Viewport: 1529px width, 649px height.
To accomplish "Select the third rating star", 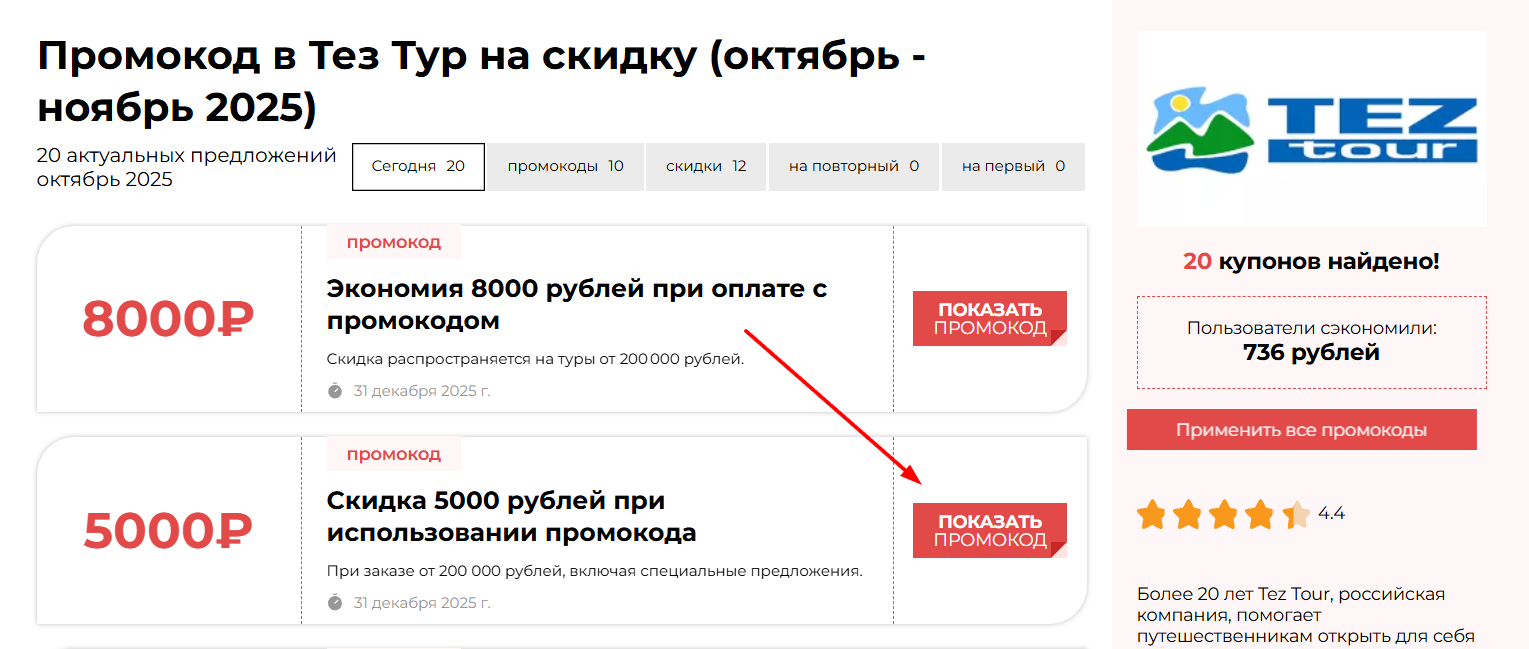I will click(1224, 515).
